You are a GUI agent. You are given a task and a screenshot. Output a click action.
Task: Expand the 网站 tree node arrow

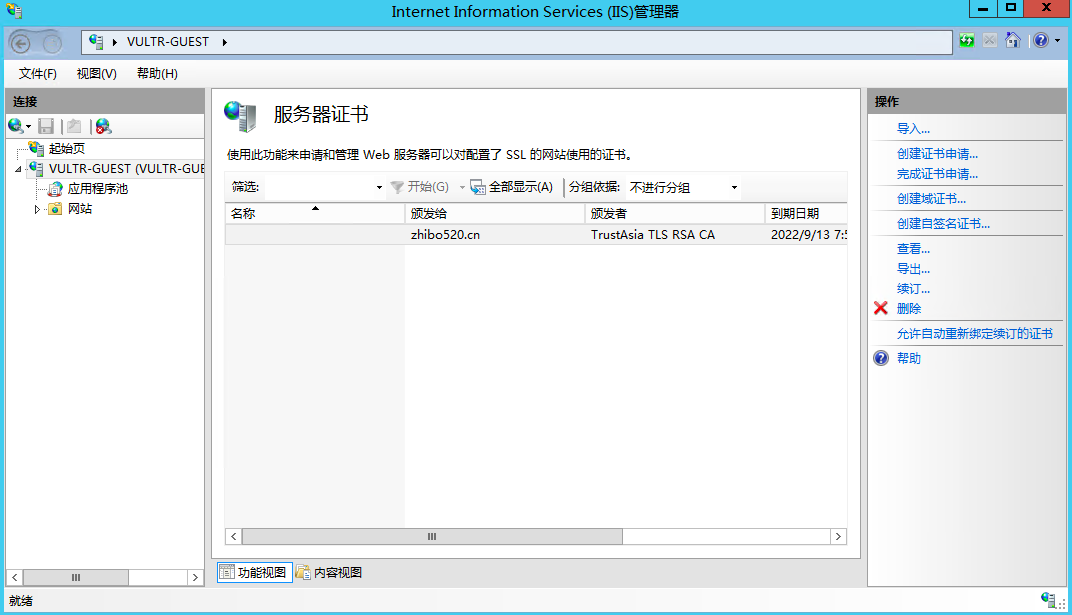pyautogui.click(x=37, y=209)
